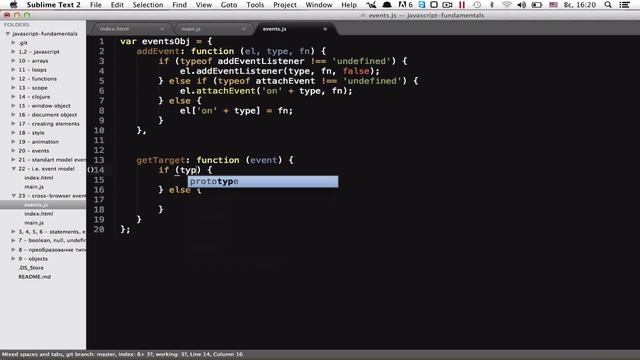Click the red pause recording icon
The height and width of the screenshot is (360, 640).
tap(462, 5)
